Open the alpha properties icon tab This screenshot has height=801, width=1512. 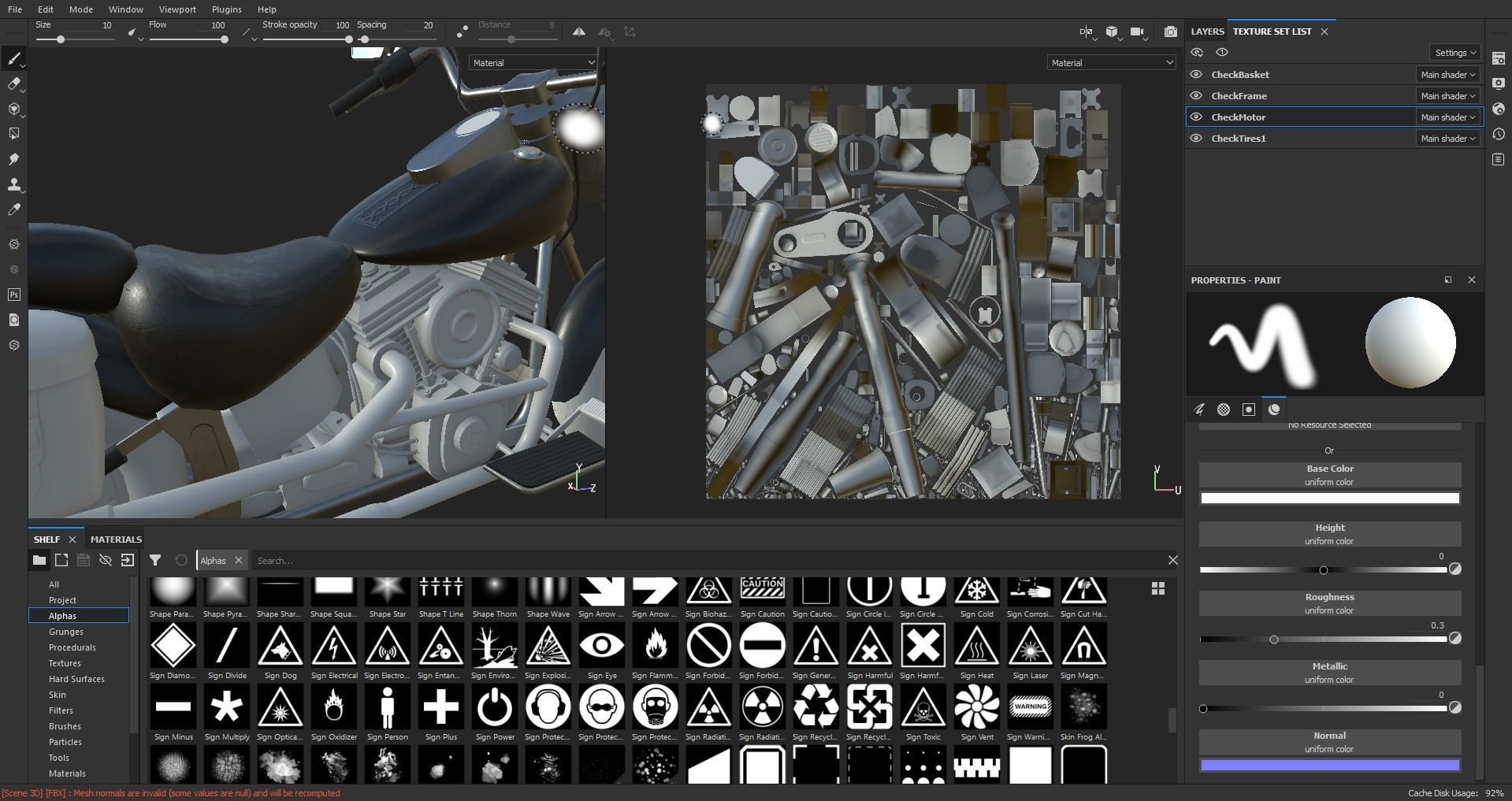click(1224, 410)
